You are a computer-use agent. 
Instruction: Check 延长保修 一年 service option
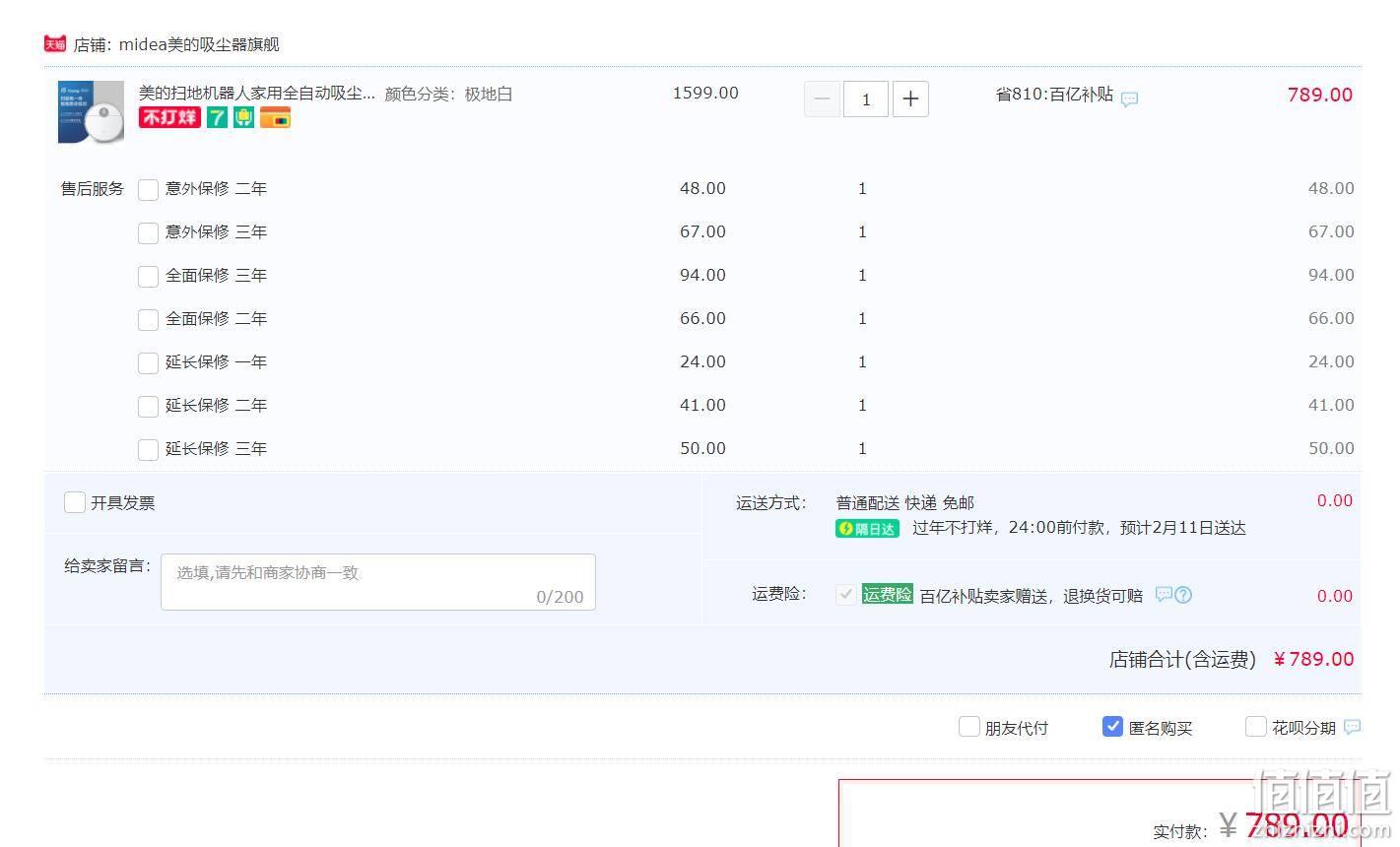[148, 362]
